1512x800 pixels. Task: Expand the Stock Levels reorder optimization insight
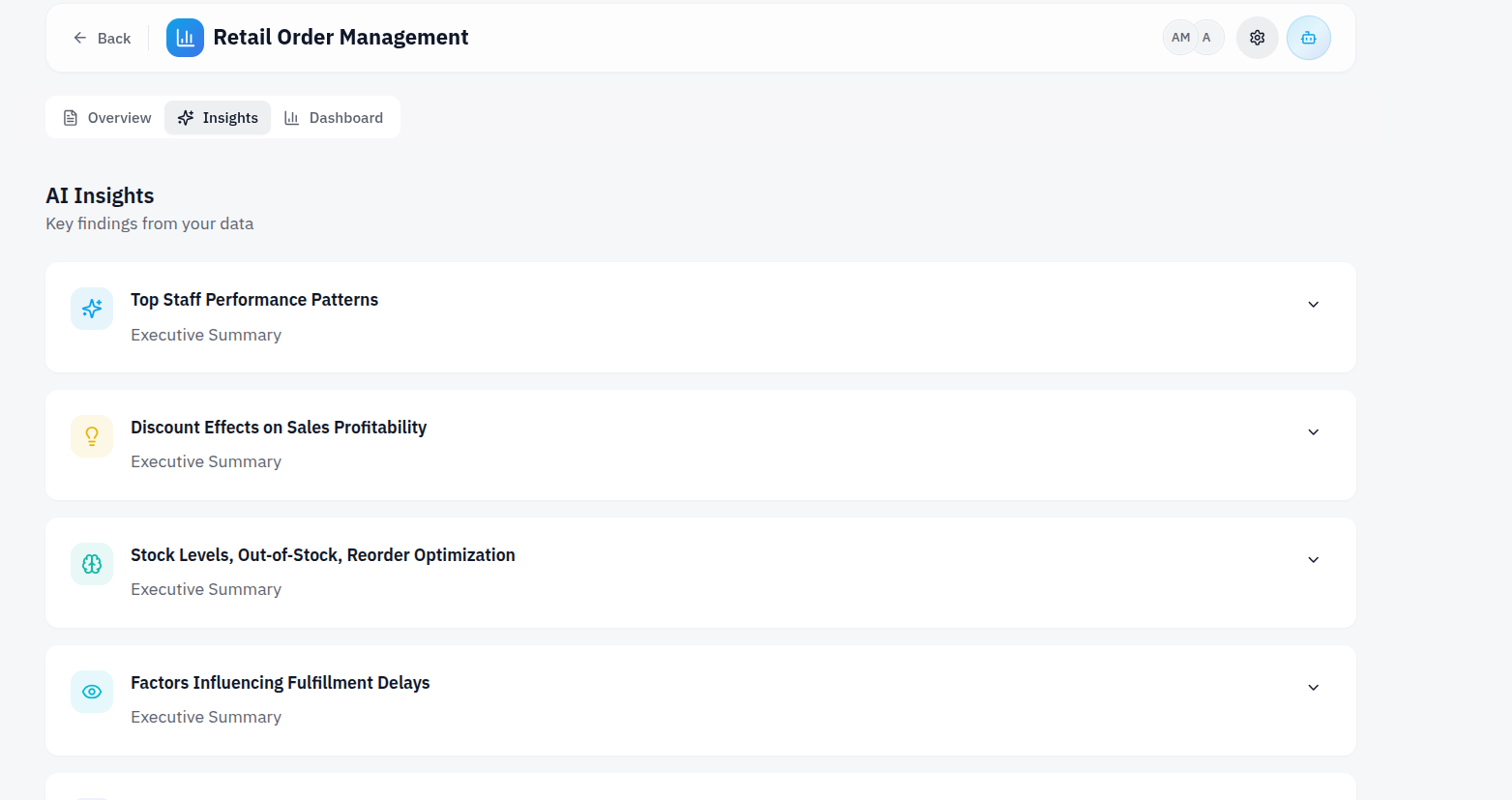[x=1313, y=559]
